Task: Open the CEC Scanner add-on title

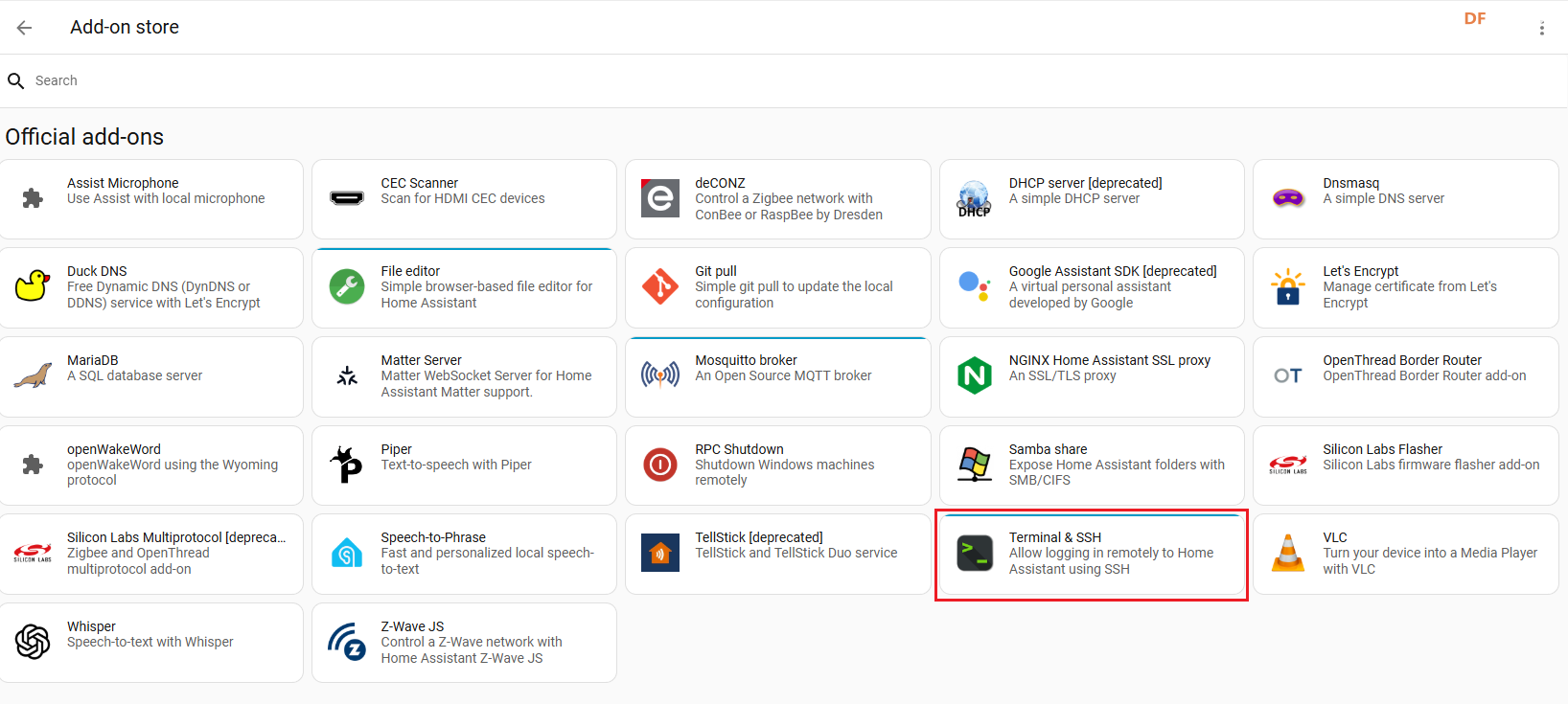Action: point(420,183)
